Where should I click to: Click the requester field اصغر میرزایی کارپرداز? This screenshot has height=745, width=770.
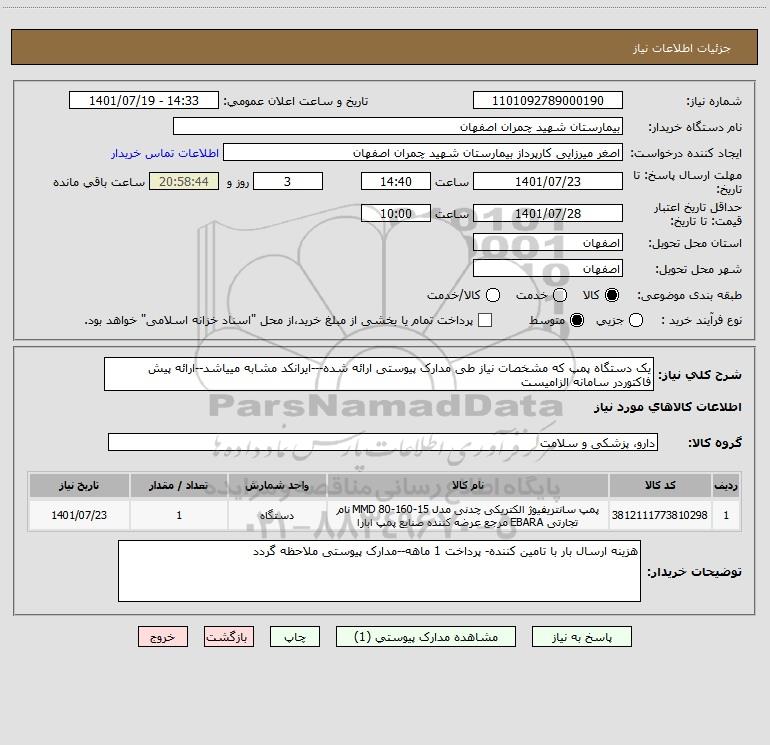pos(423,153)
